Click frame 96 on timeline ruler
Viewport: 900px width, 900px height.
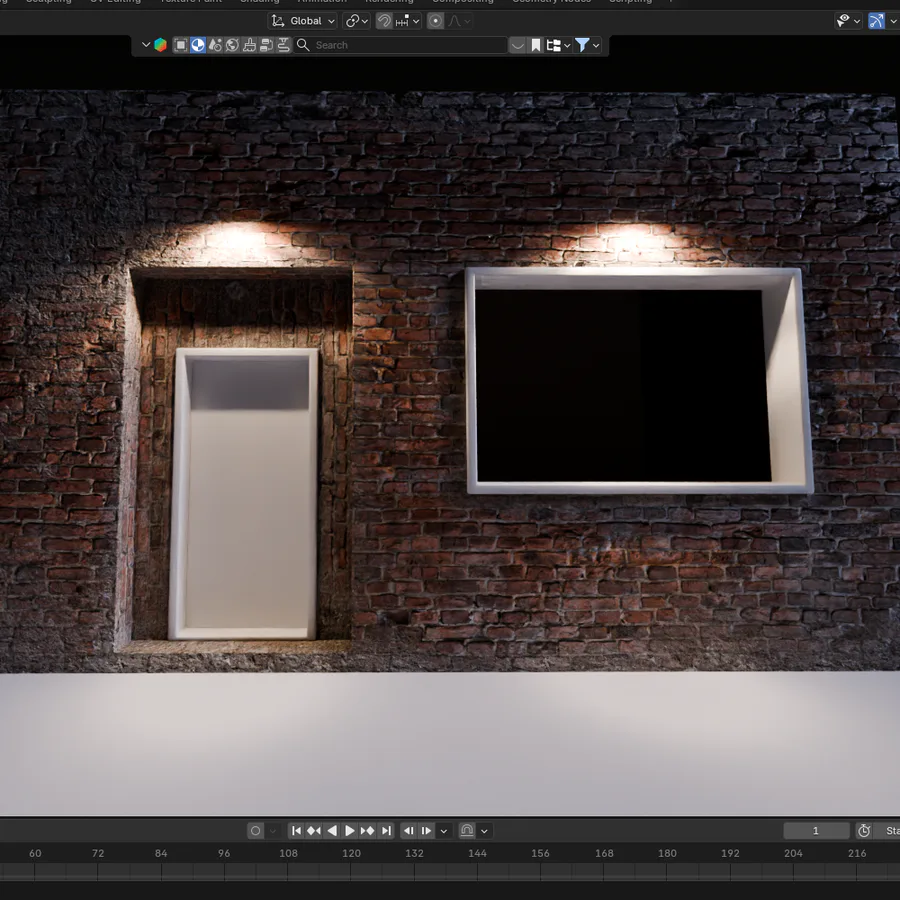[224, 853]
